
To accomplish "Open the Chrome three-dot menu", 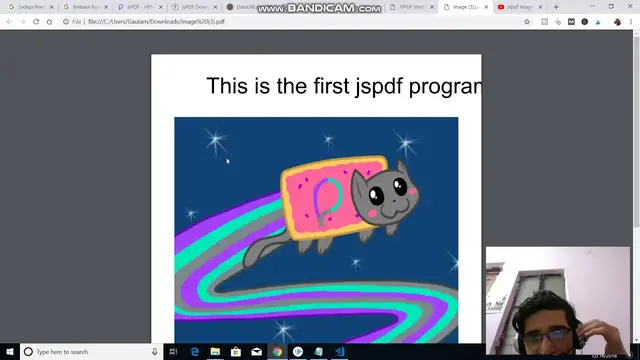I will [x=631, y=22].
